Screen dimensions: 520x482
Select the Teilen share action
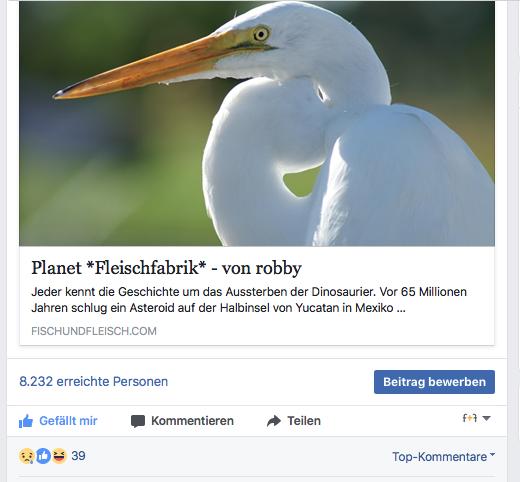[304, 421]
